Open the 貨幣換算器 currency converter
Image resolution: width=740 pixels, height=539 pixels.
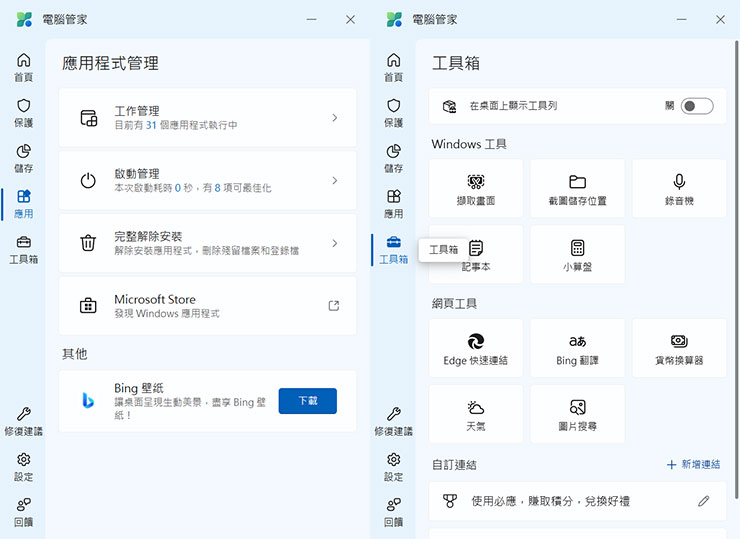(x=679, y=348)
